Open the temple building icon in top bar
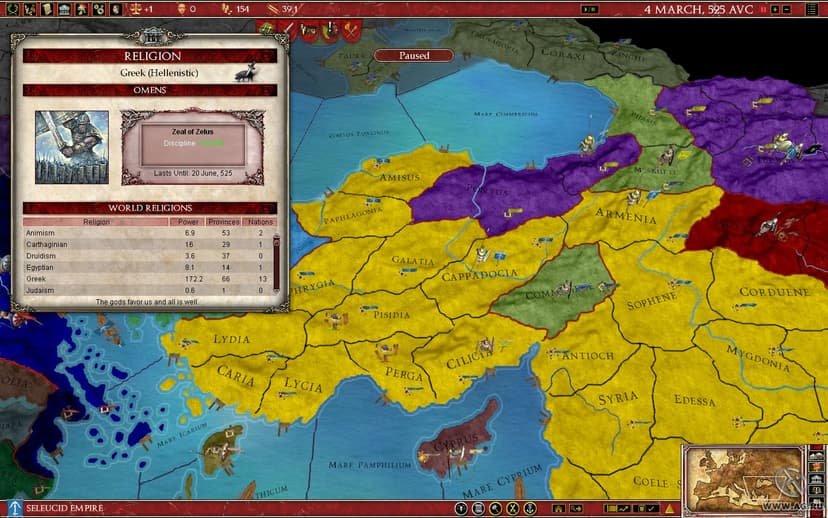828x518 pixels. pos(64,8)
